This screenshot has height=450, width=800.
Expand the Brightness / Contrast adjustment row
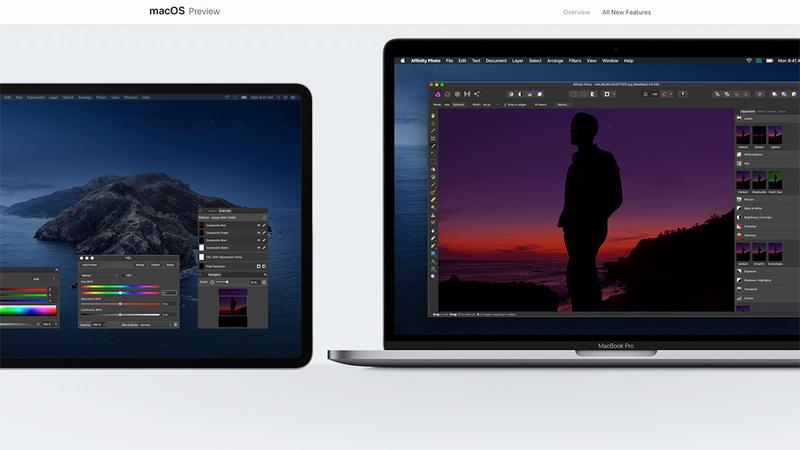(768, 217)
